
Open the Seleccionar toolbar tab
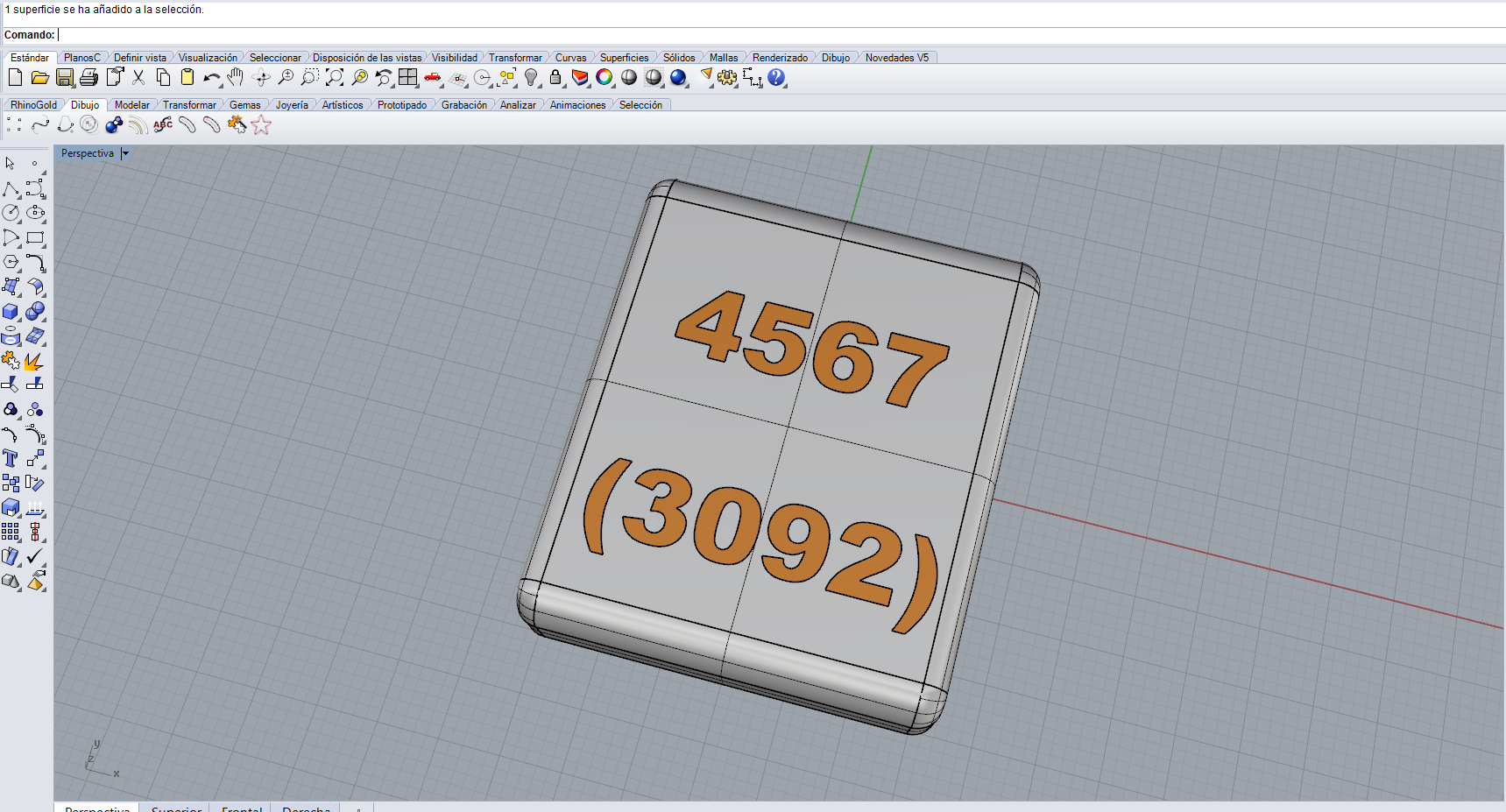click(275, 58)
